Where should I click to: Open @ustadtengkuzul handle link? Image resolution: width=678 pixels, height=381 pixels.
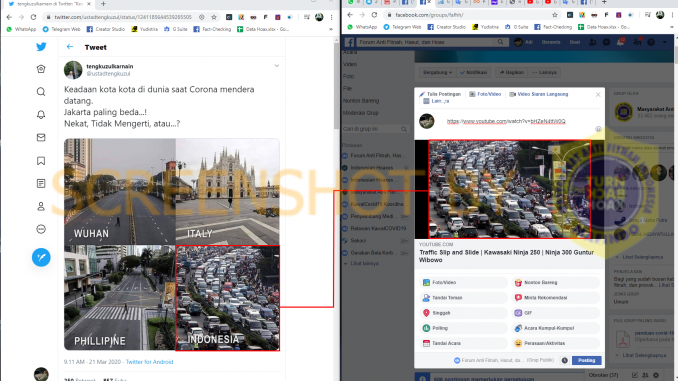[x=108, y=74]
